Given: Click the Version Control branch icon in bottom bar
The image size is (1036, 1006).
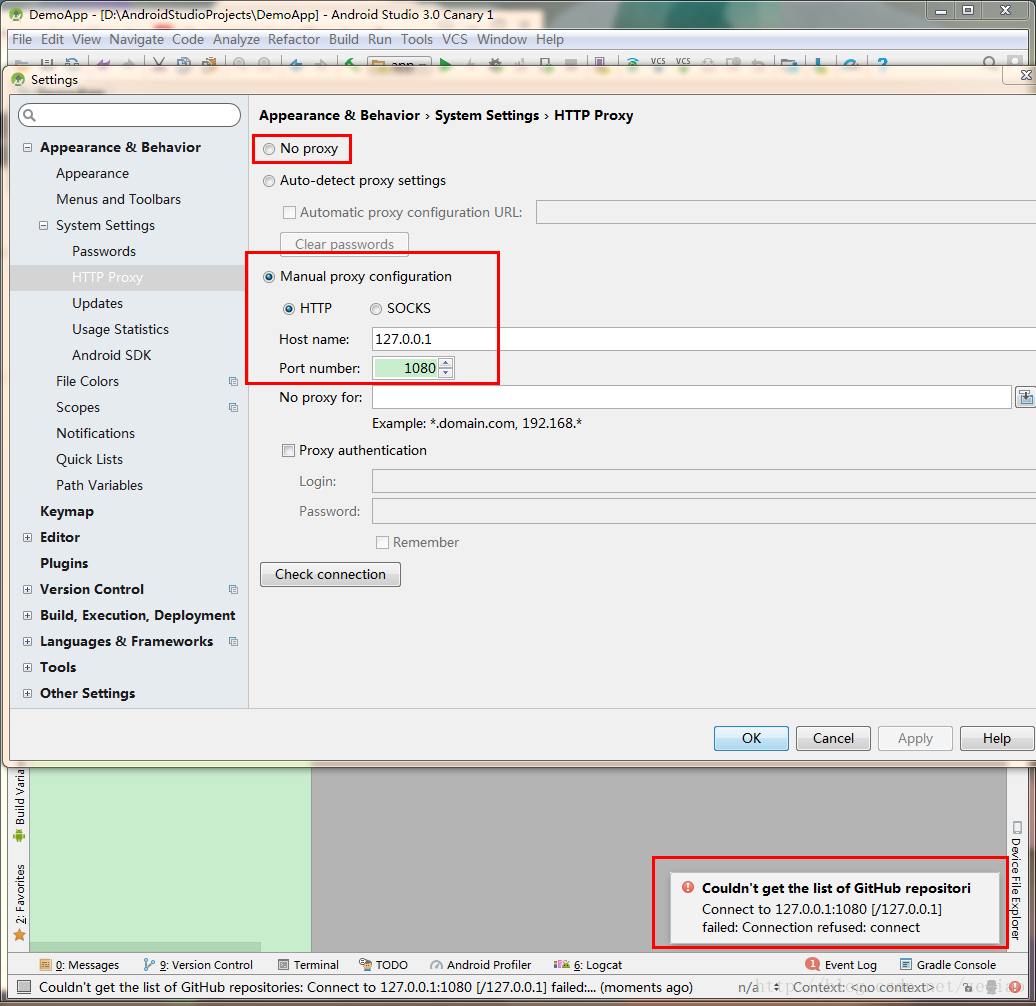Looking at the screenshot, I should pyautogui.click(x=149, y=965).
